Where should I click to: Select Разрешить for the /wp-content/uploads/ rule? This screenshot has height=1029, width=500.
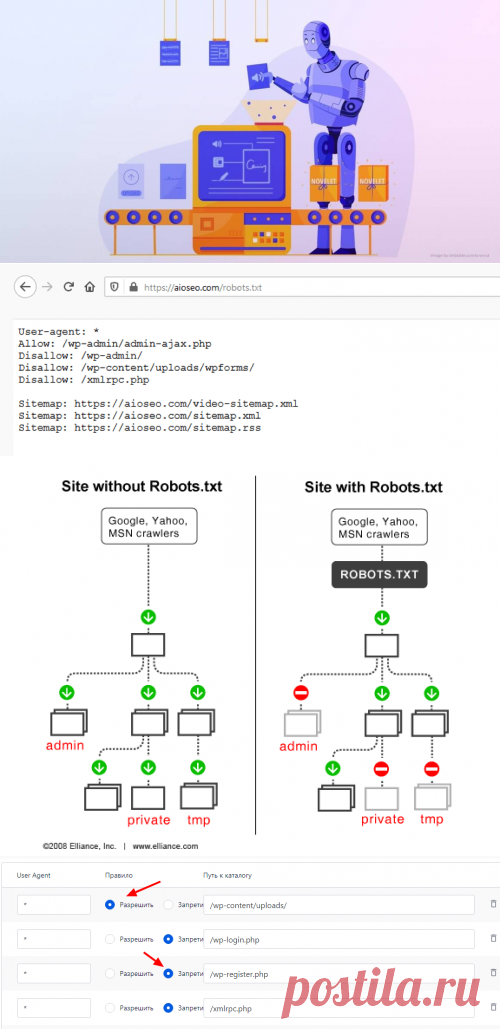click(x=110, y=904)
